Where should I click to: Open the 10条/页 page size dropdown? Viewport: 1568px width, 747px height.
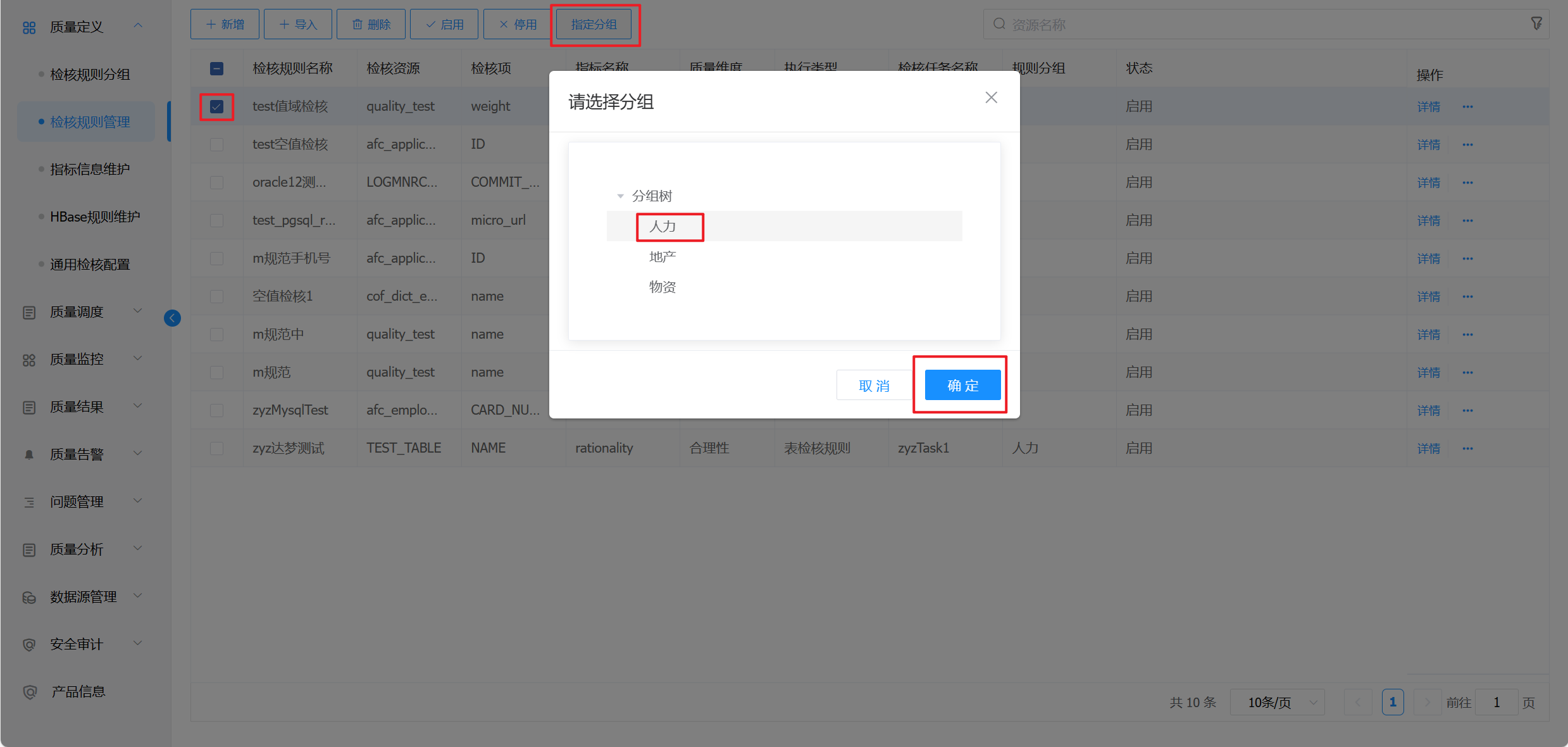pyautogui.click(x=1277, y=702)
